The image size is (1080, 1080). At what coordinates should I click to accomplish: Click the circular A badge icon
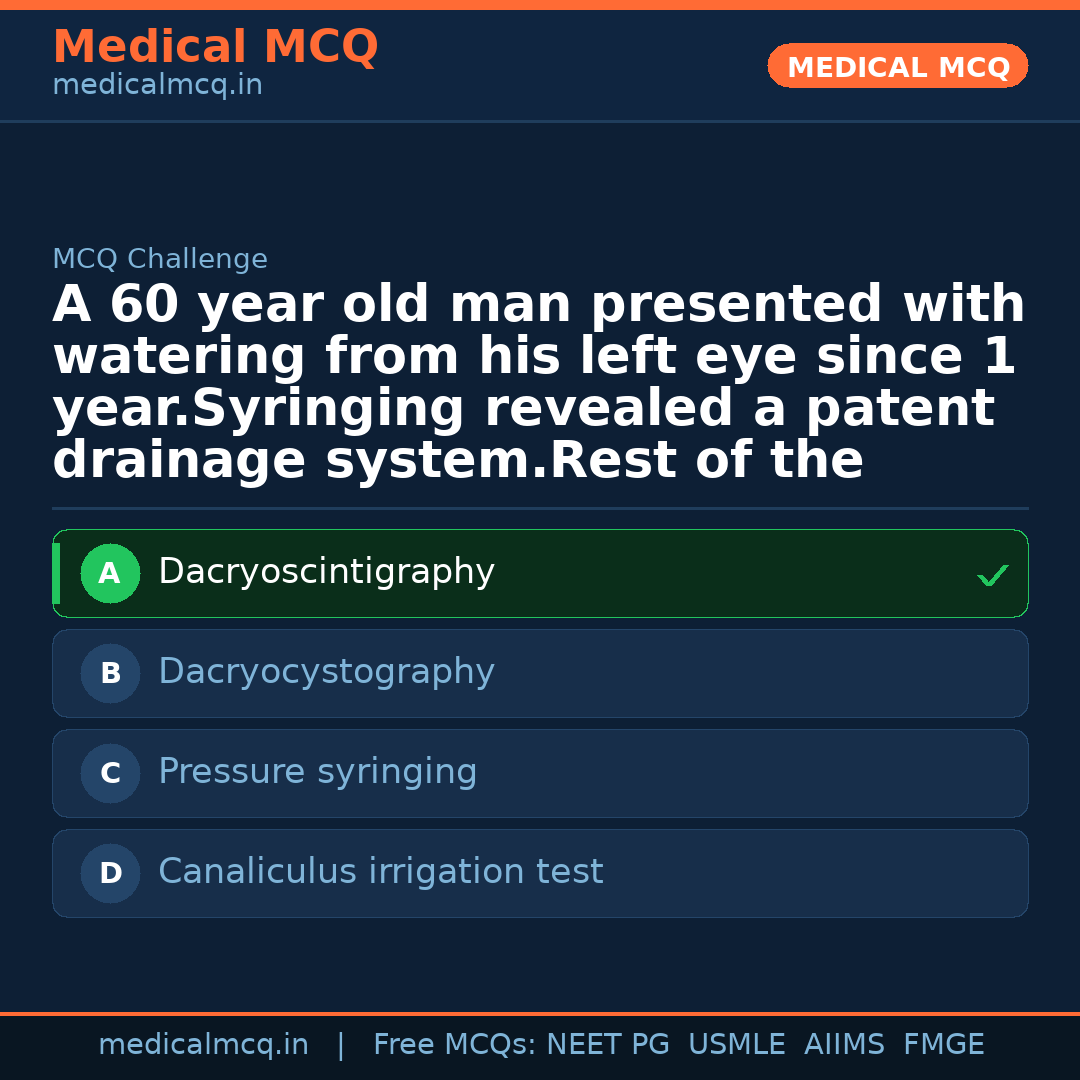point(110,573)
